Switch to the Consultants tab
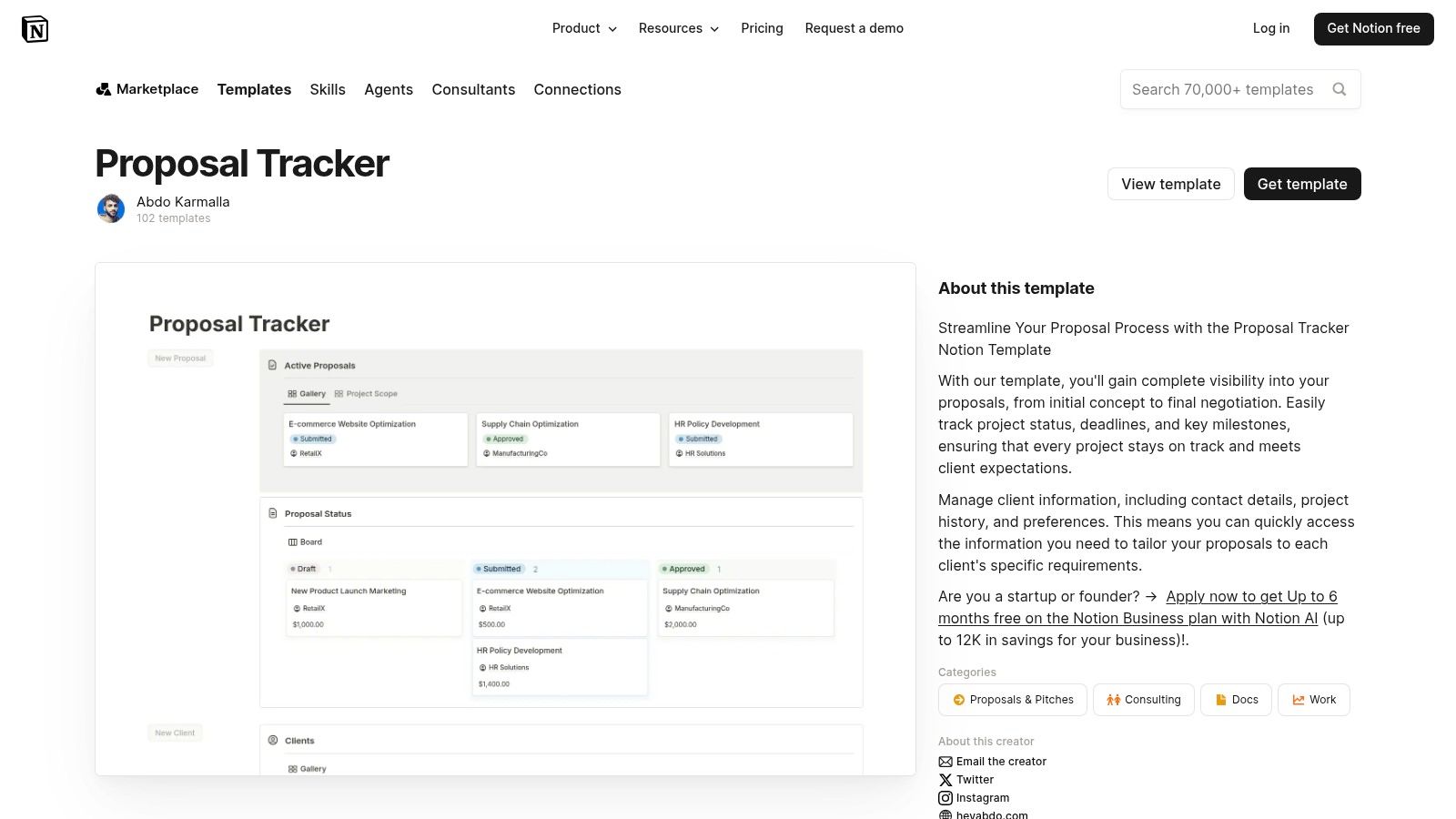Screen dimensions: 1456x819 [473, 89]
